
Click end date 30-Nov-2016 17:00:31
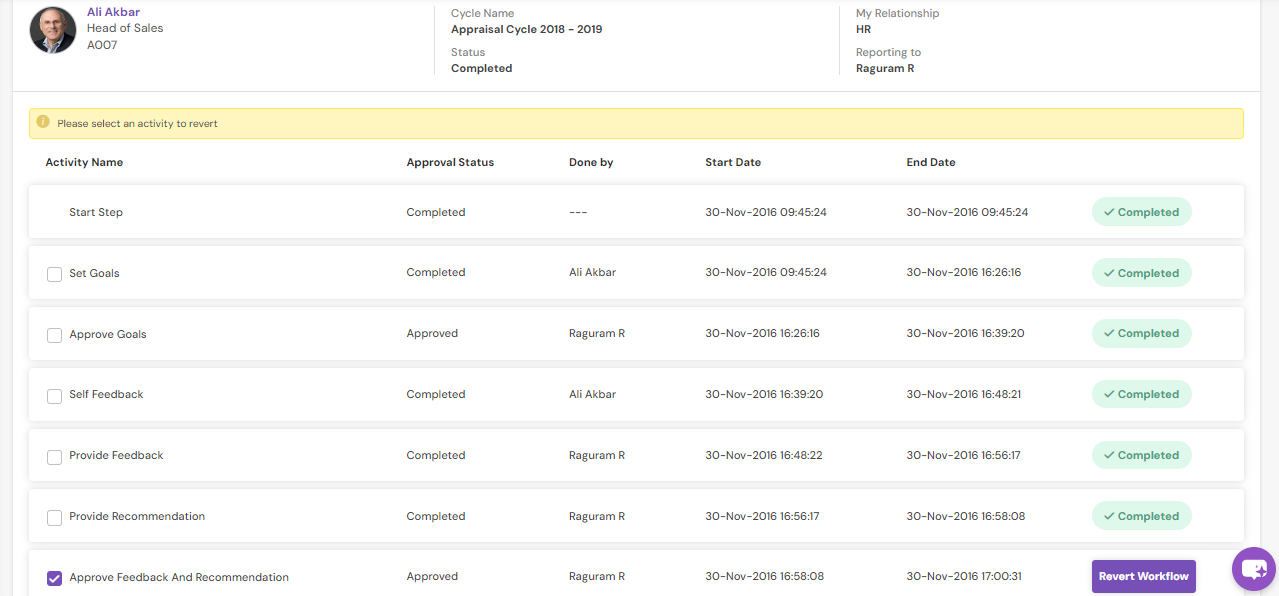coord(964,576)
